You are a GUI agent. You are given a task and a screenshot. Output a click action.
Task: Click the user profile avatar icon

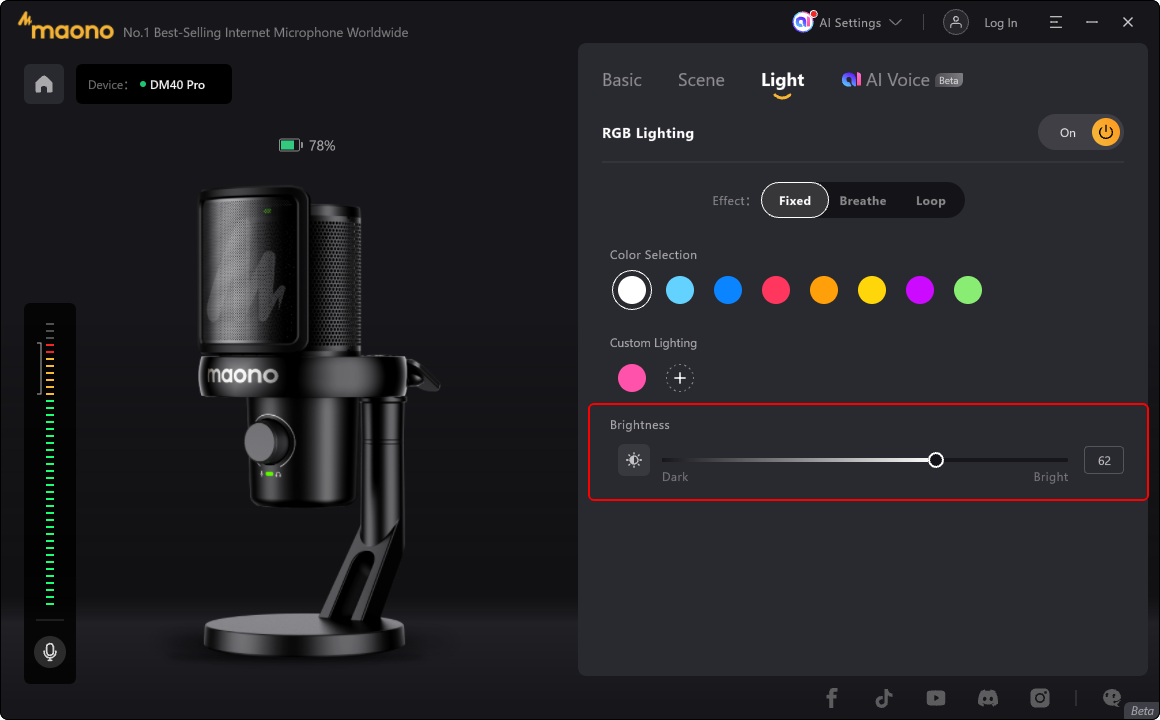[955, 22]
